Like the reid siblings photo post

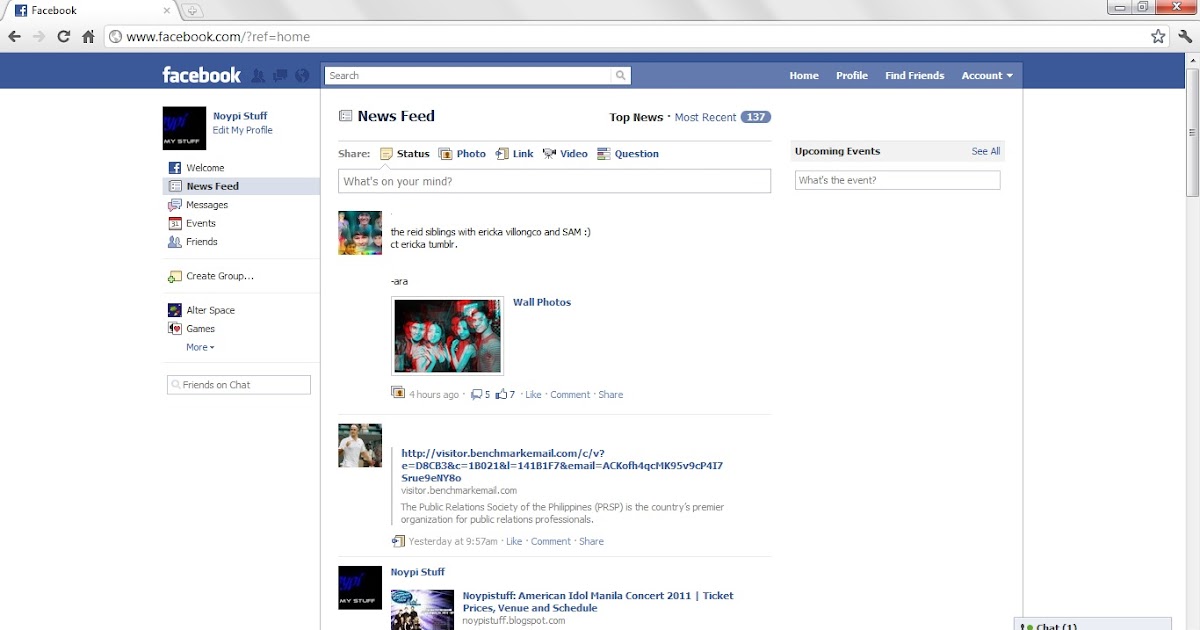coord(533,395)
